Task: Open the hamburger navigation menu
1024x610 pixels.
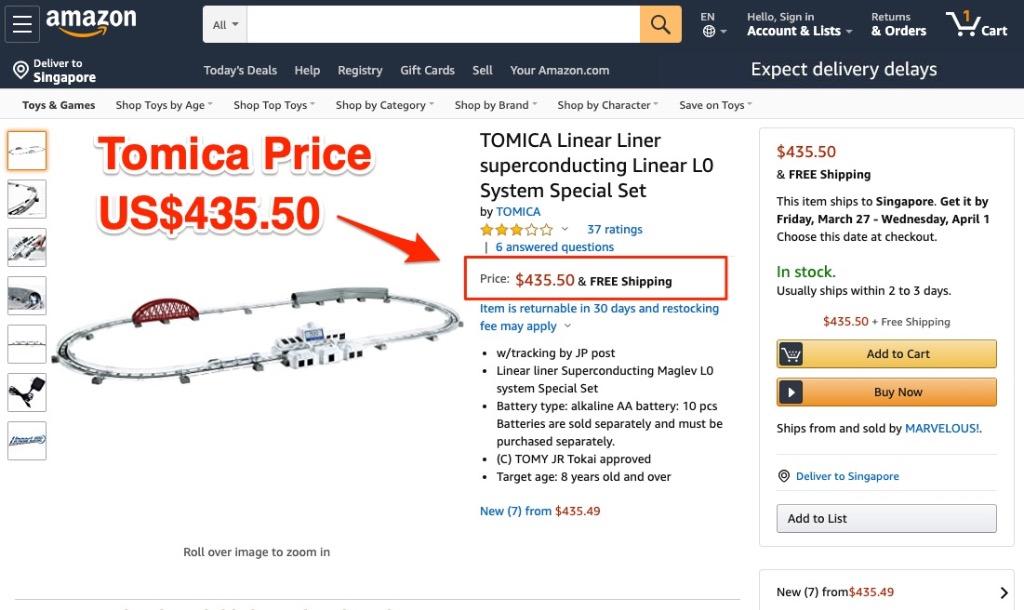Action: [22, 24]
